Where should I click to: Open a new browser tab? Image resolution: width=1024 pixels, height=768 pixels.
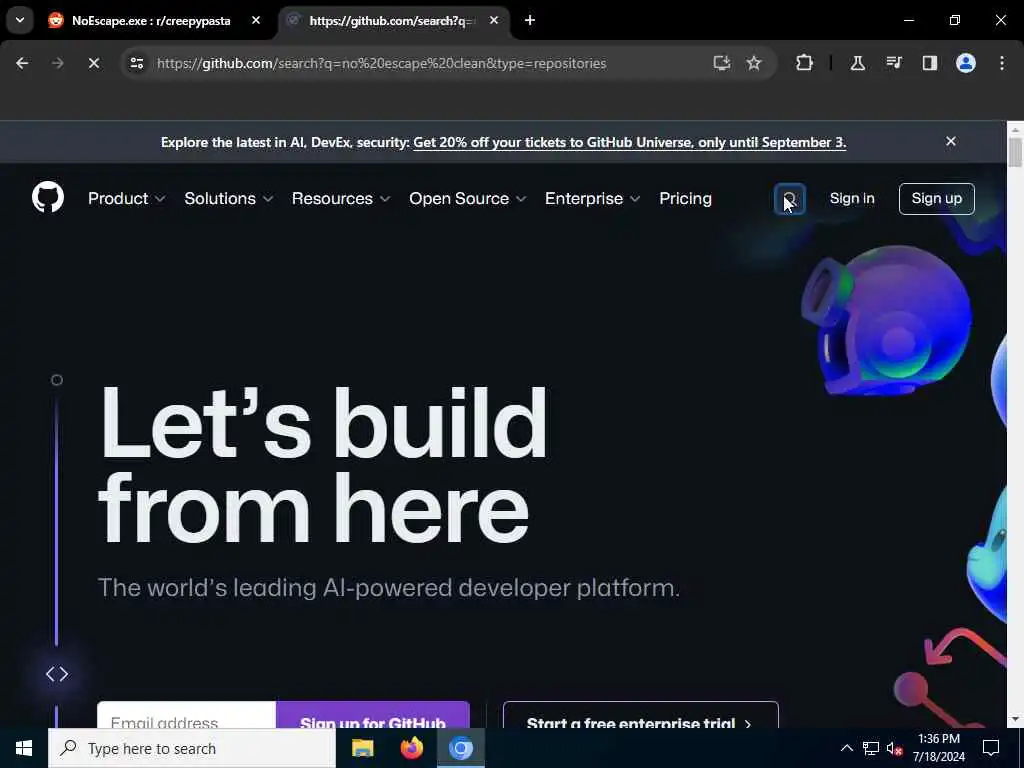click(530, 20)
